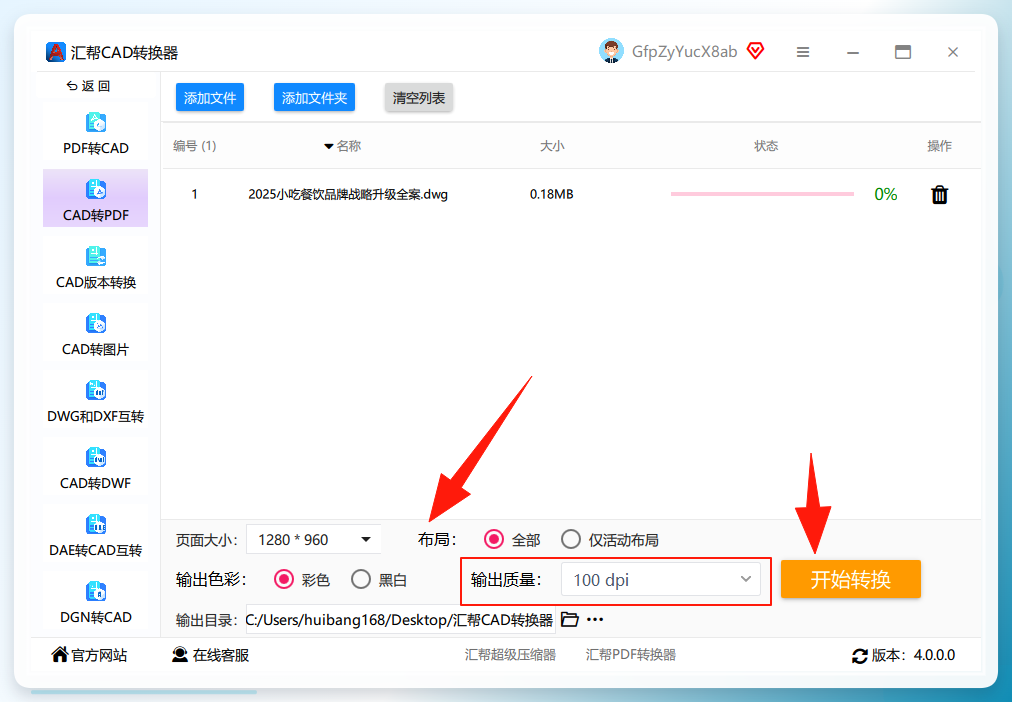
Task: Click the CAD转PDF sidebar icon
Action: pyautogui.click(x=96, y=189)
